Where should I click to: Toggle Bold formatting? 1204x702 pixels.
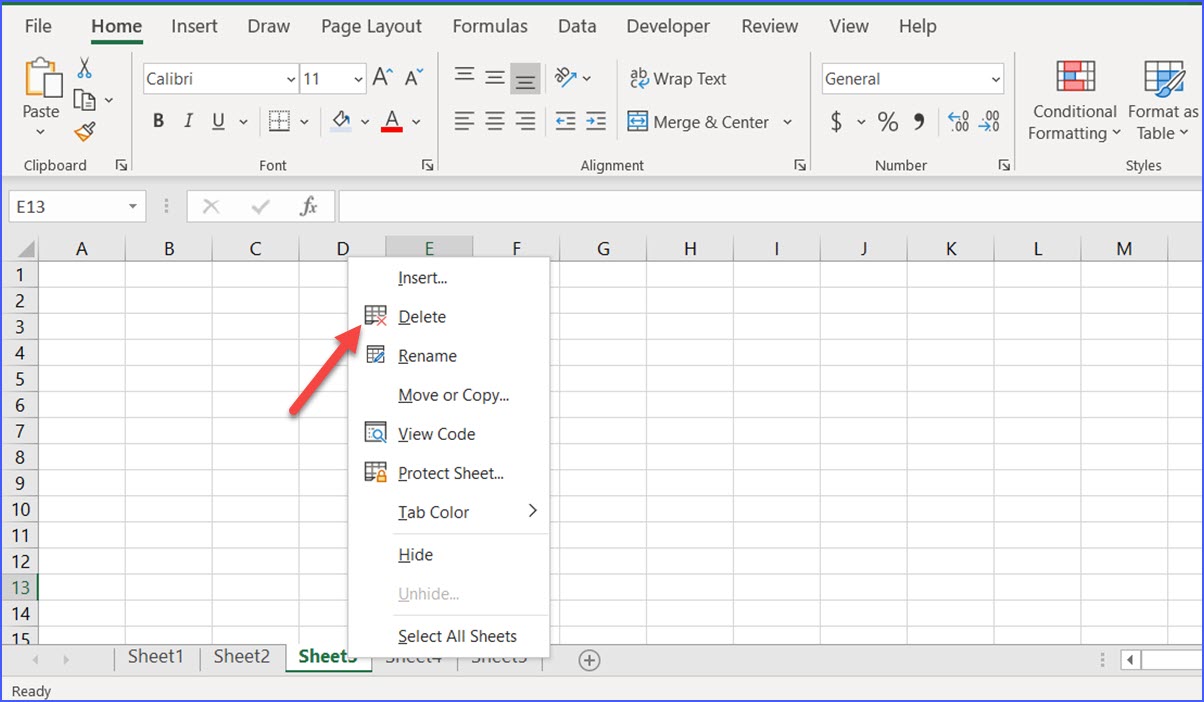[158, 122]
